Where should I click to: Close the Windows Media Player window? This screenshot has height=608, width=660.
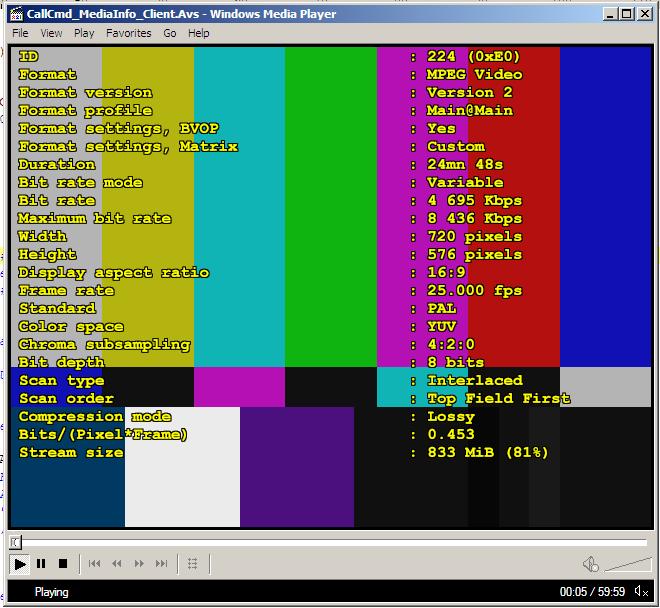pyautogui.click(x=645, y=14)
